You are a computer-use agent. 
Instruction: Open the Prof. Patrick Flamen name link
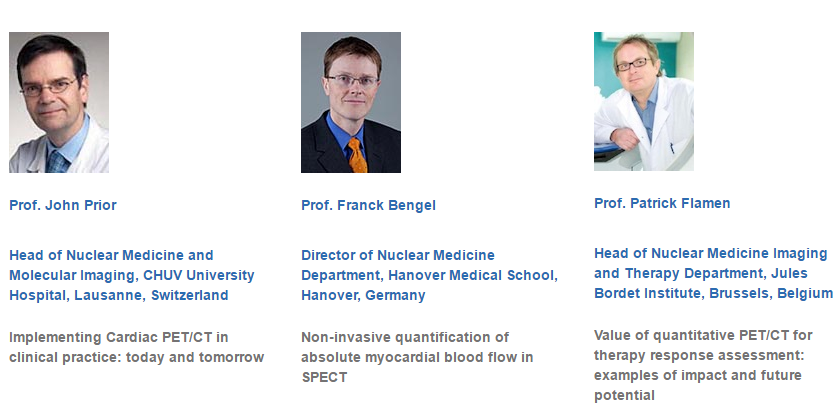pos(662,203)
